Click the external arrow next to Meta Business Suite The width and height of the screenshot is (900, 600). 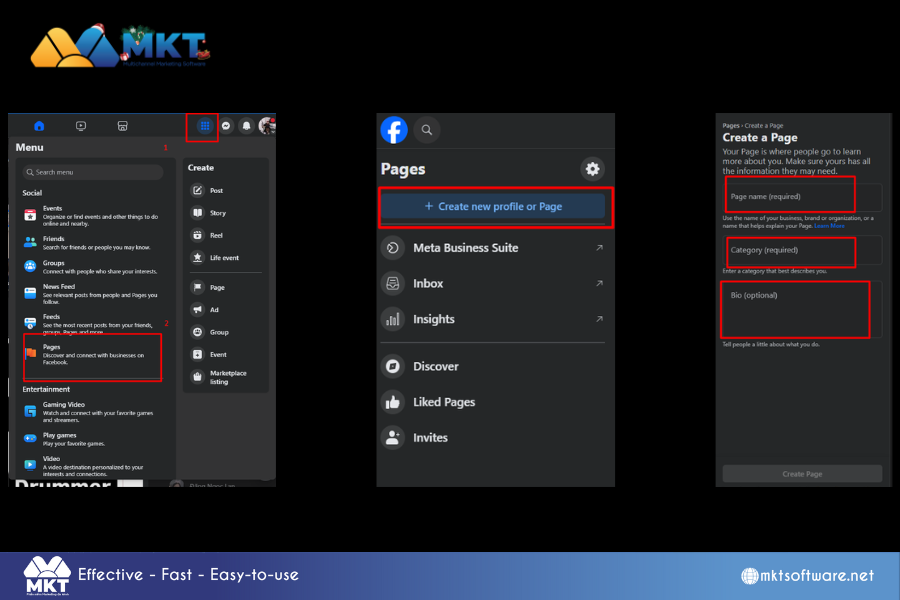point(599,247)
